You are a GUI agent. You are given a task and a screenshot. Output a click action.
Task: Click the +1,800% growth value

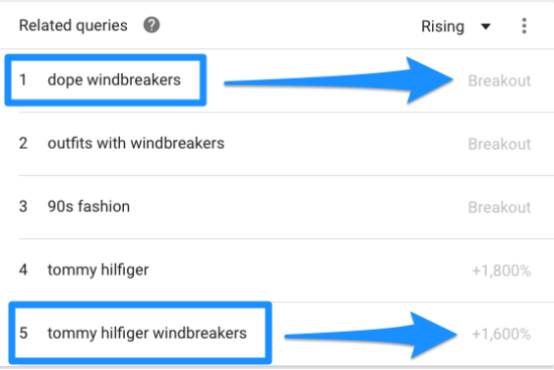[501, 271]
